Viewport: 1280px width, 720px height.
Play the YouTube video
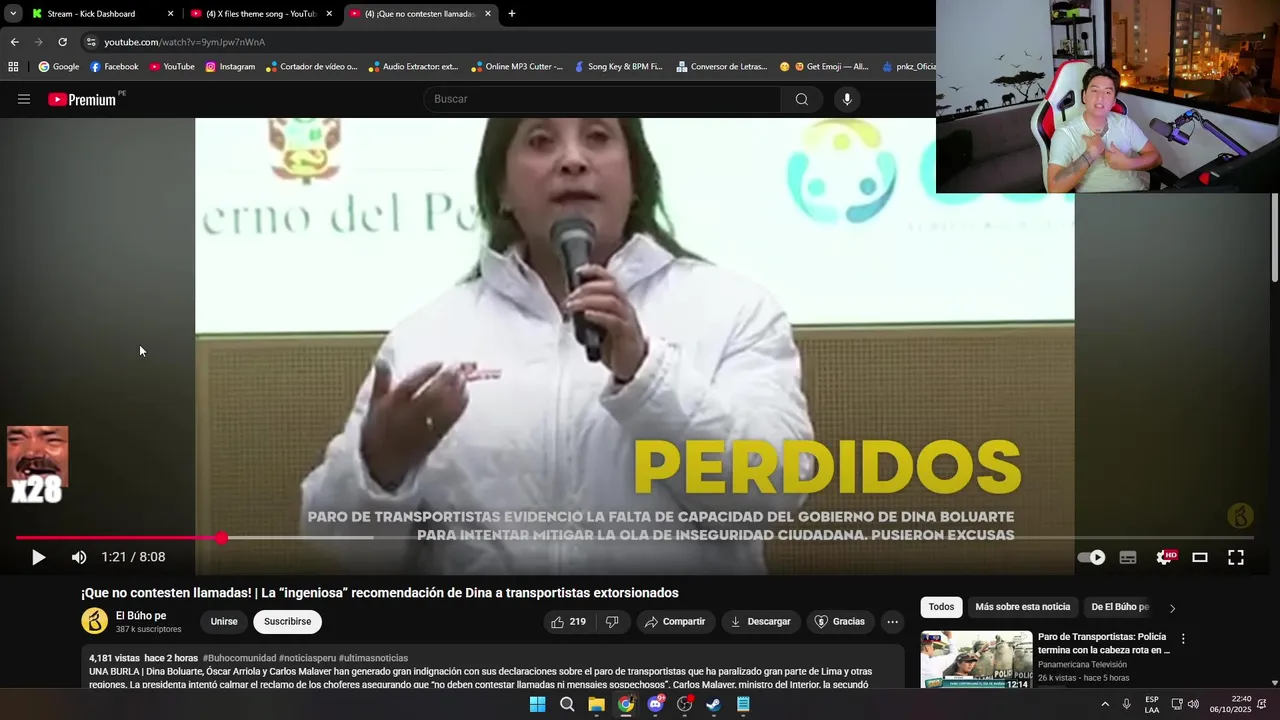pyautogui.click(x=38, y=558)
